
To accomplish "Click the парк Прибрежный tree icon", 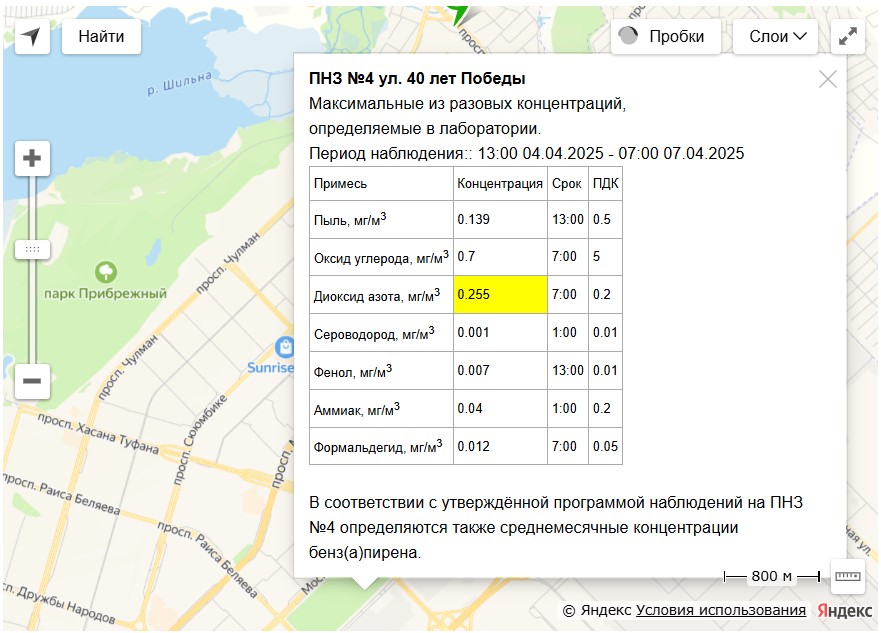I will tap(105, 271).
